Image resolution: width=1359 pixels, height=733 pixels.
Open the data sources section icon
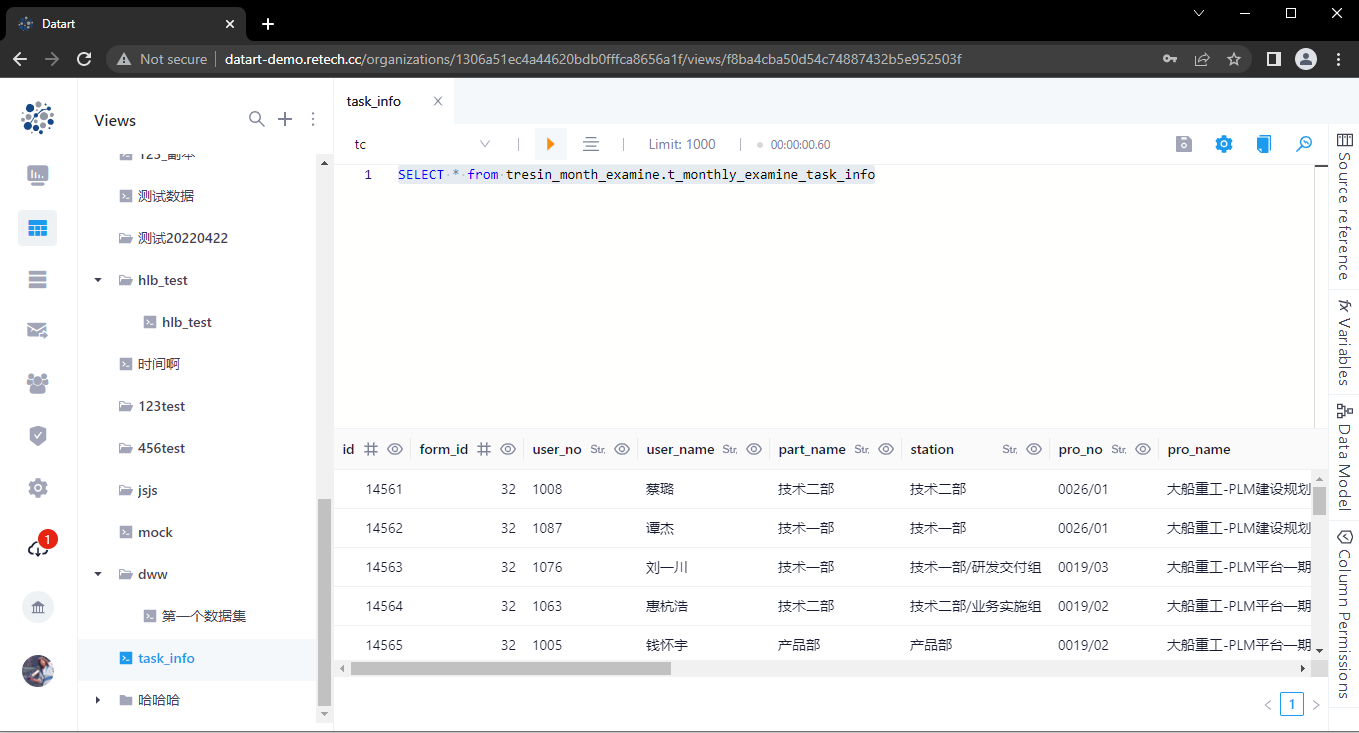coord(37,280)
